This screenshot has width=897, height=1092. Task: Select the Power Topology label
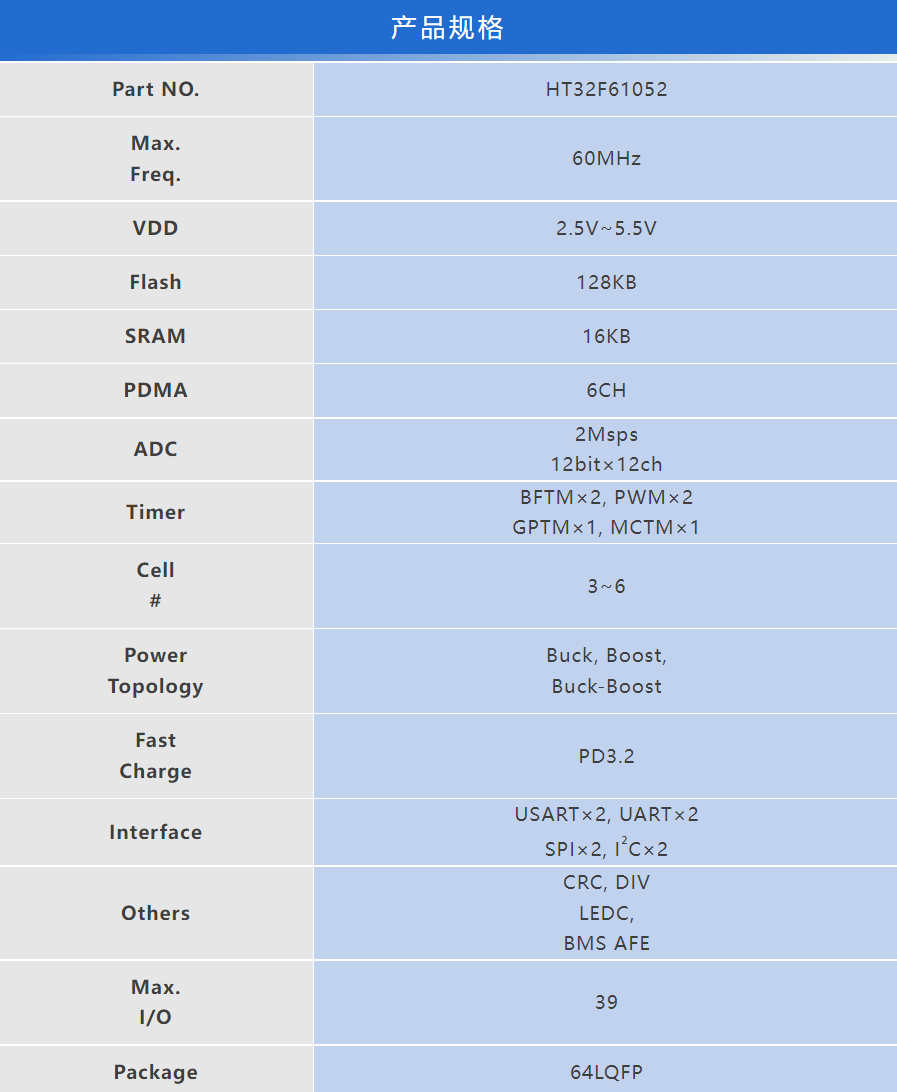pyautogui.click(x=156, y=671)
